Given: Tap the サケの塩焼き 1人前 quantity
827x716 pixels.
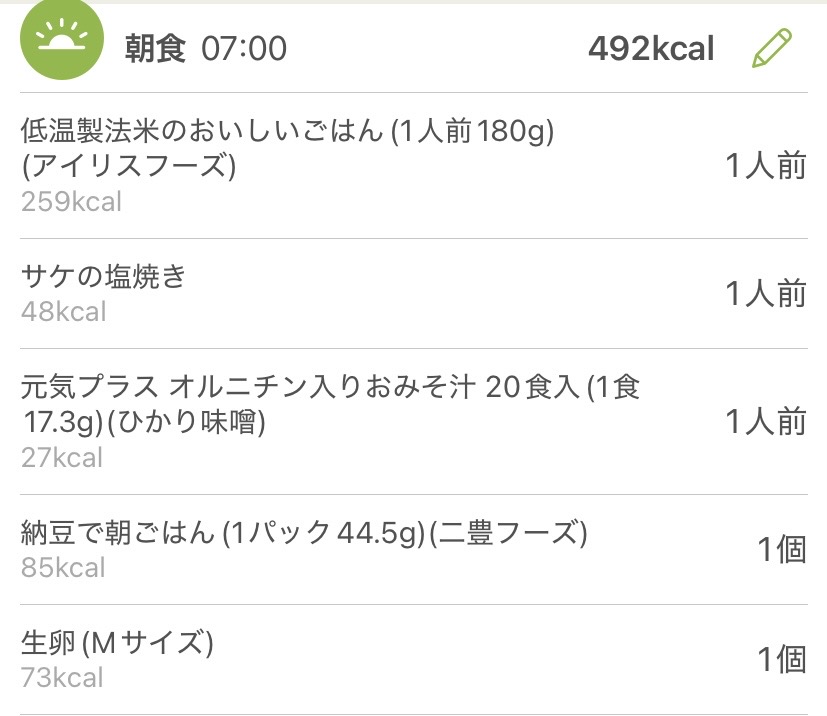Looking at the screenshot, I should point(765,294).
